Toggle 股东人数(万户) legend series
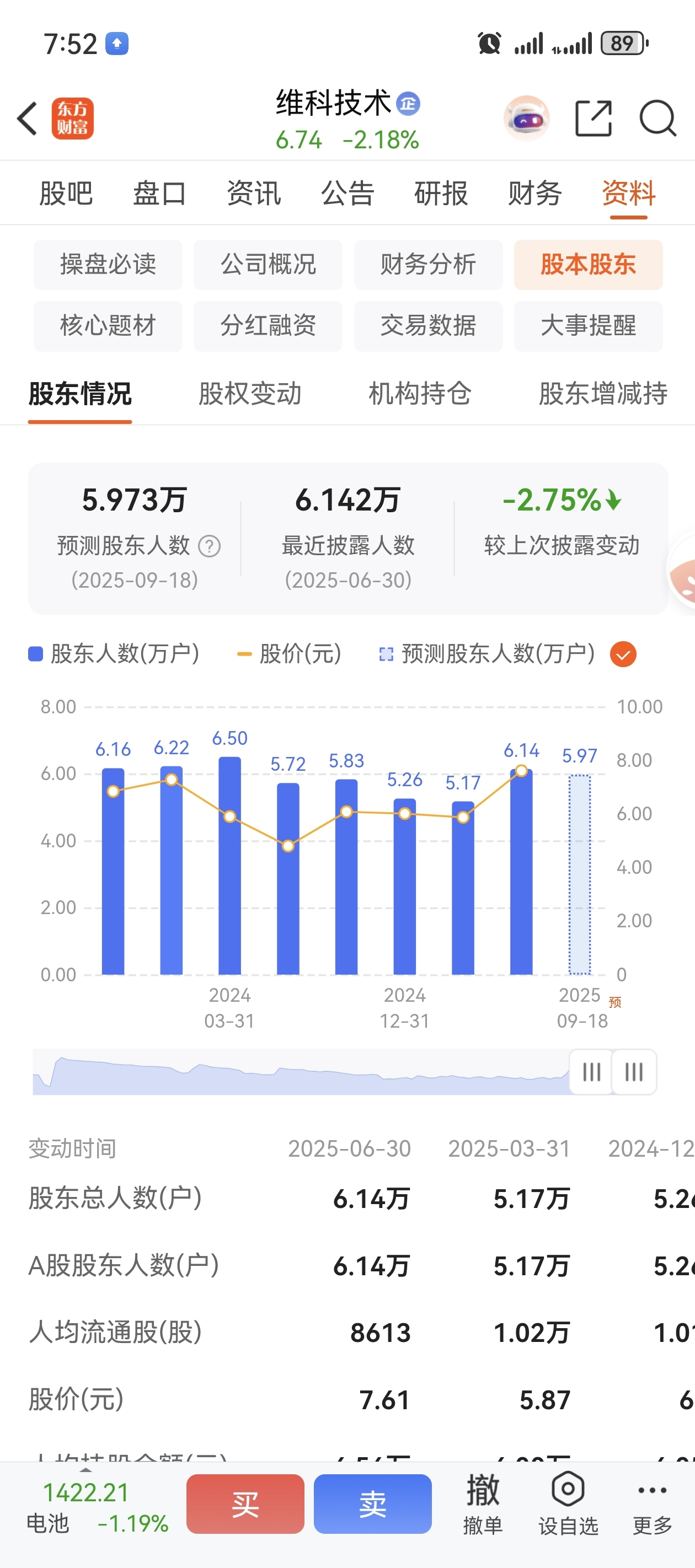Image resolution: width=695 pixels, height=1568 pixels. click(114, 654)
